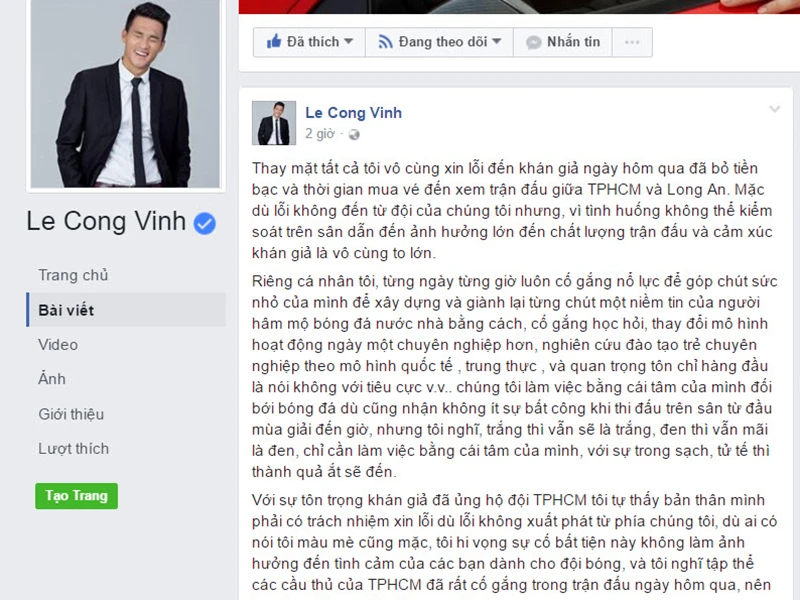Open Giới thiệu page section

point(71,414)
